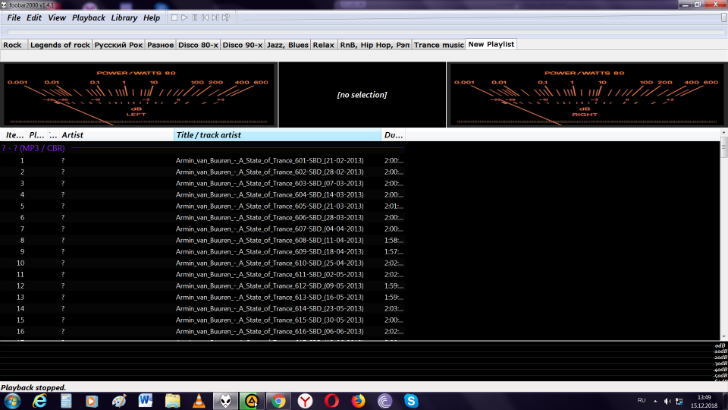728x410 pixels.
Task: Click the seek bar below the menu
Action: (x=365, y=32)
